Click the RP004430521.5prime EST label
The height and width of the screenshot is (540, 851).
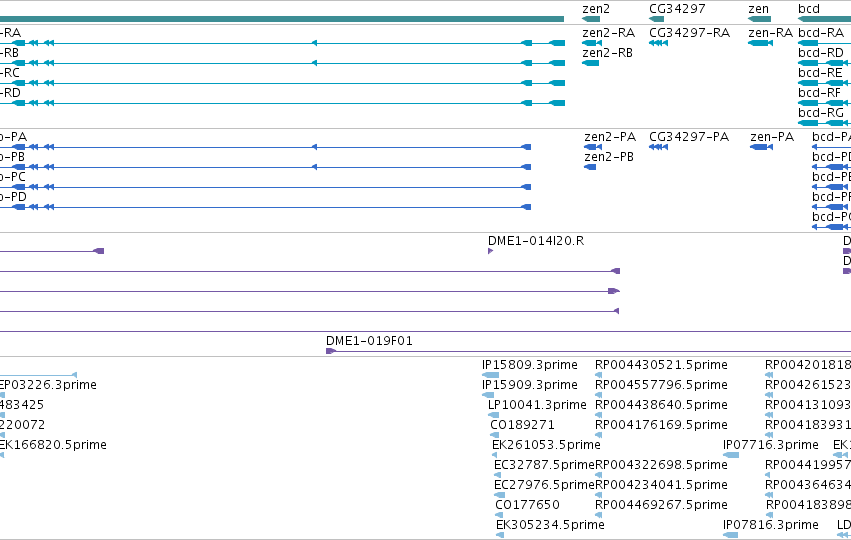pos(662,365)
